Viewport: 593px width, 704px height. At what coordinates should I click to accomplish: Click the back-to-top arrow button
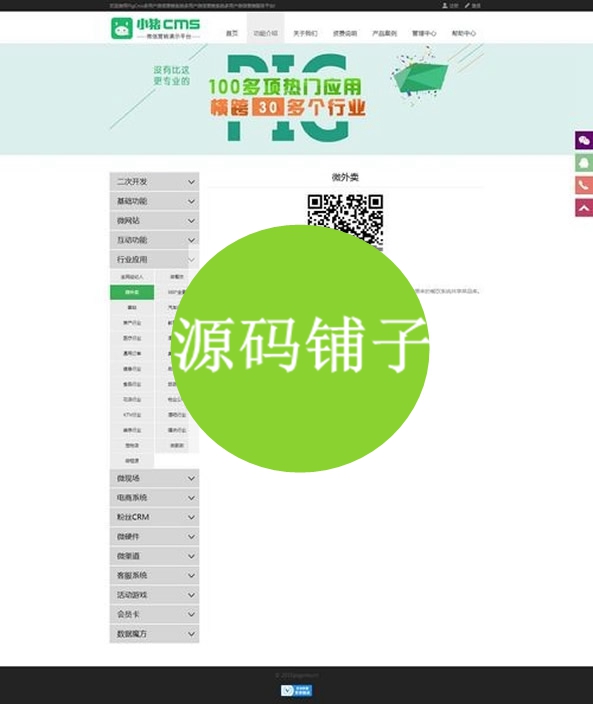tap(584, 207)
